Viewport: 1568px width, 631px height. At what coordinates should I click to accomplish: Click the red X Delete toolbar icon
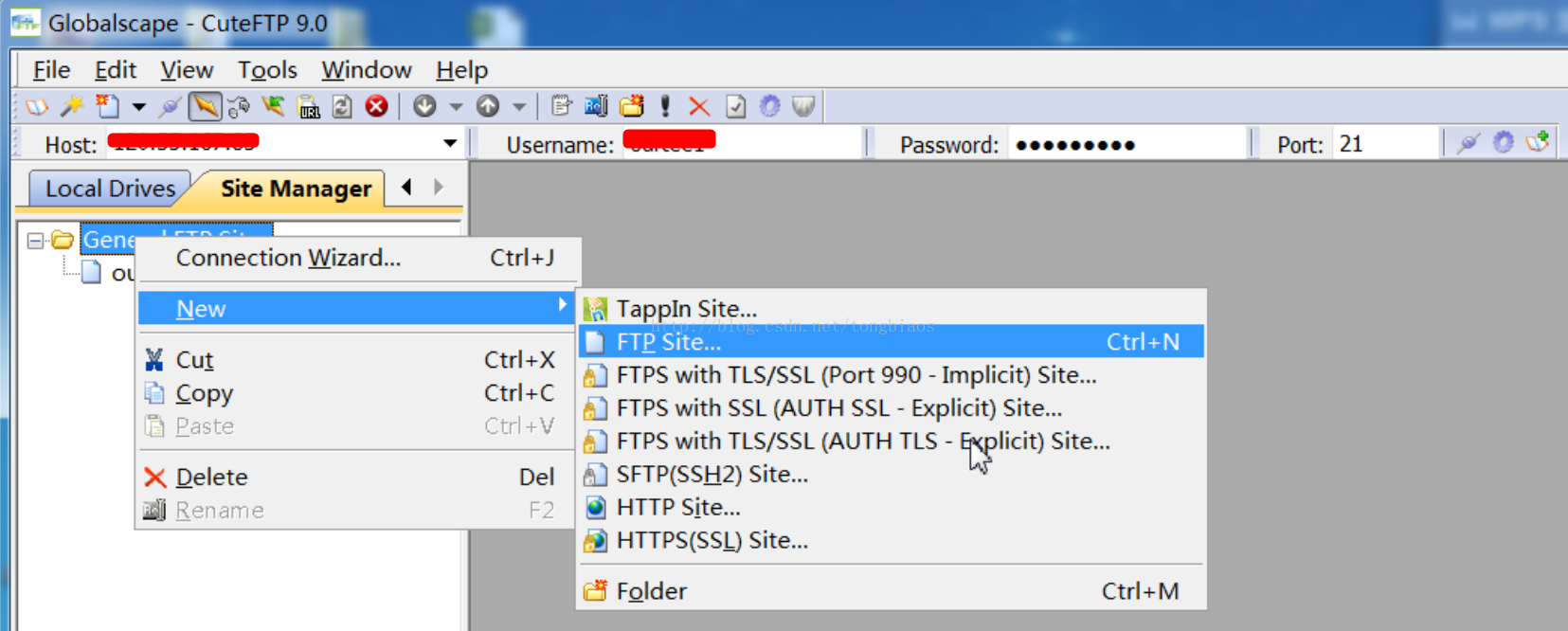coord(699,107)
